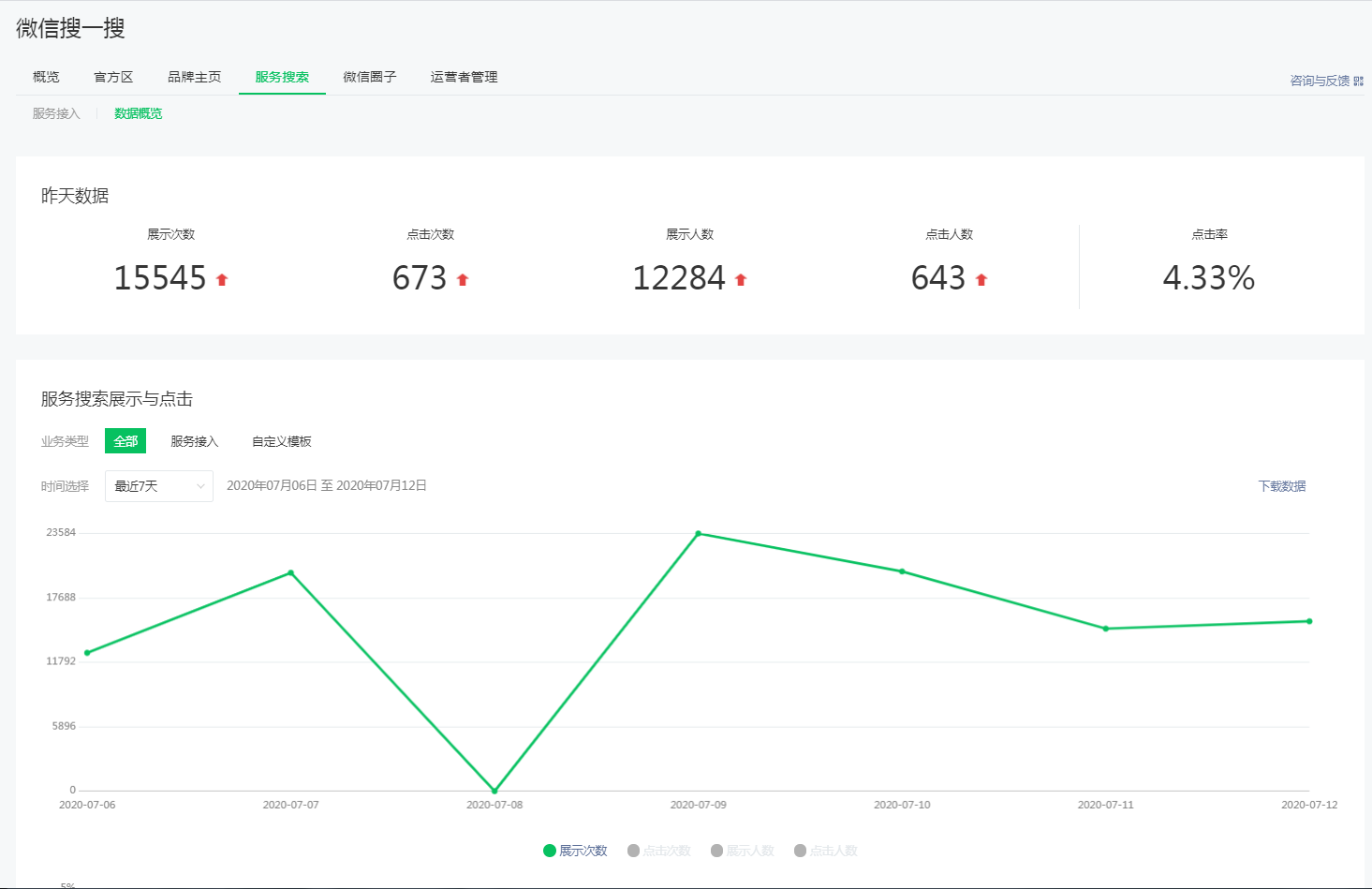Open the 官方区 tab
The width and height of the screenshot is (1372, 889).
[113, 77]
